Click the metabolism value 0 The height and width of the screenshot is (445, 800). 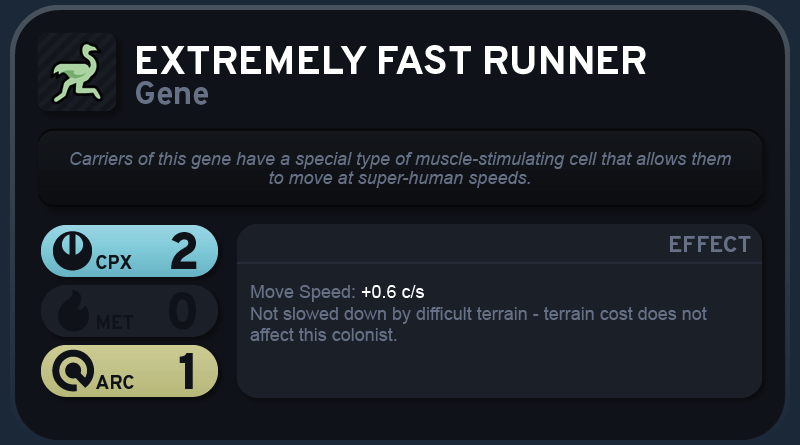[183, 311]
